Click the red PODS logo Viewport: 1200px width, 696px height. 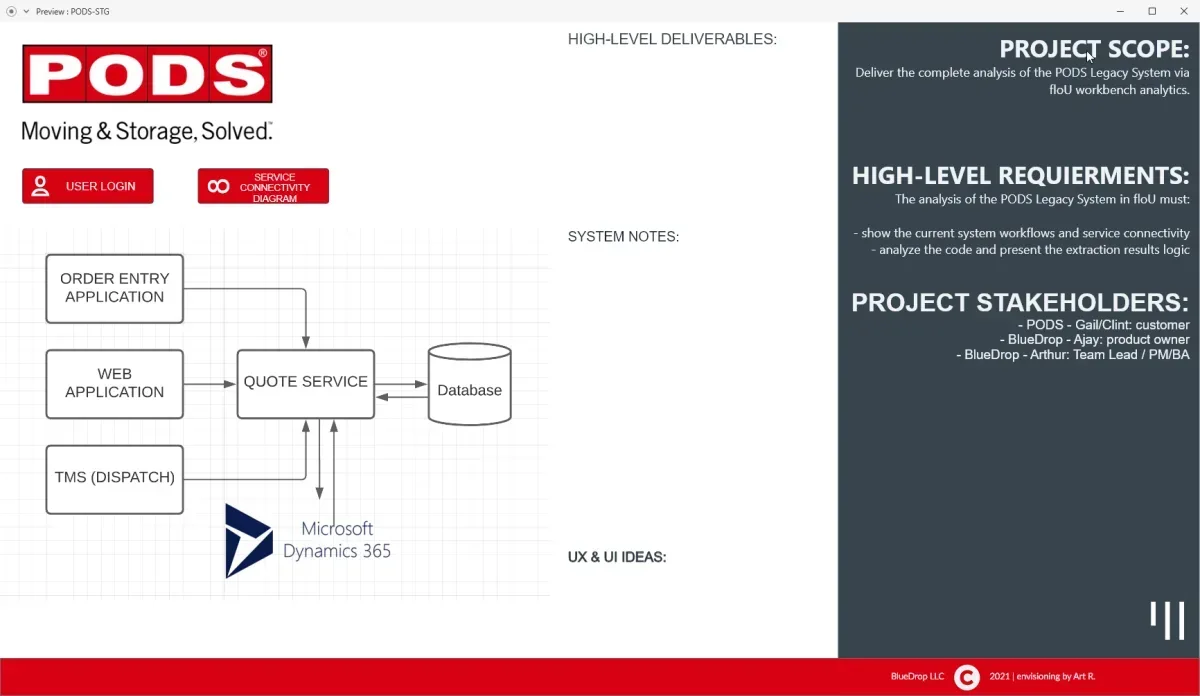tap(147, 74)
